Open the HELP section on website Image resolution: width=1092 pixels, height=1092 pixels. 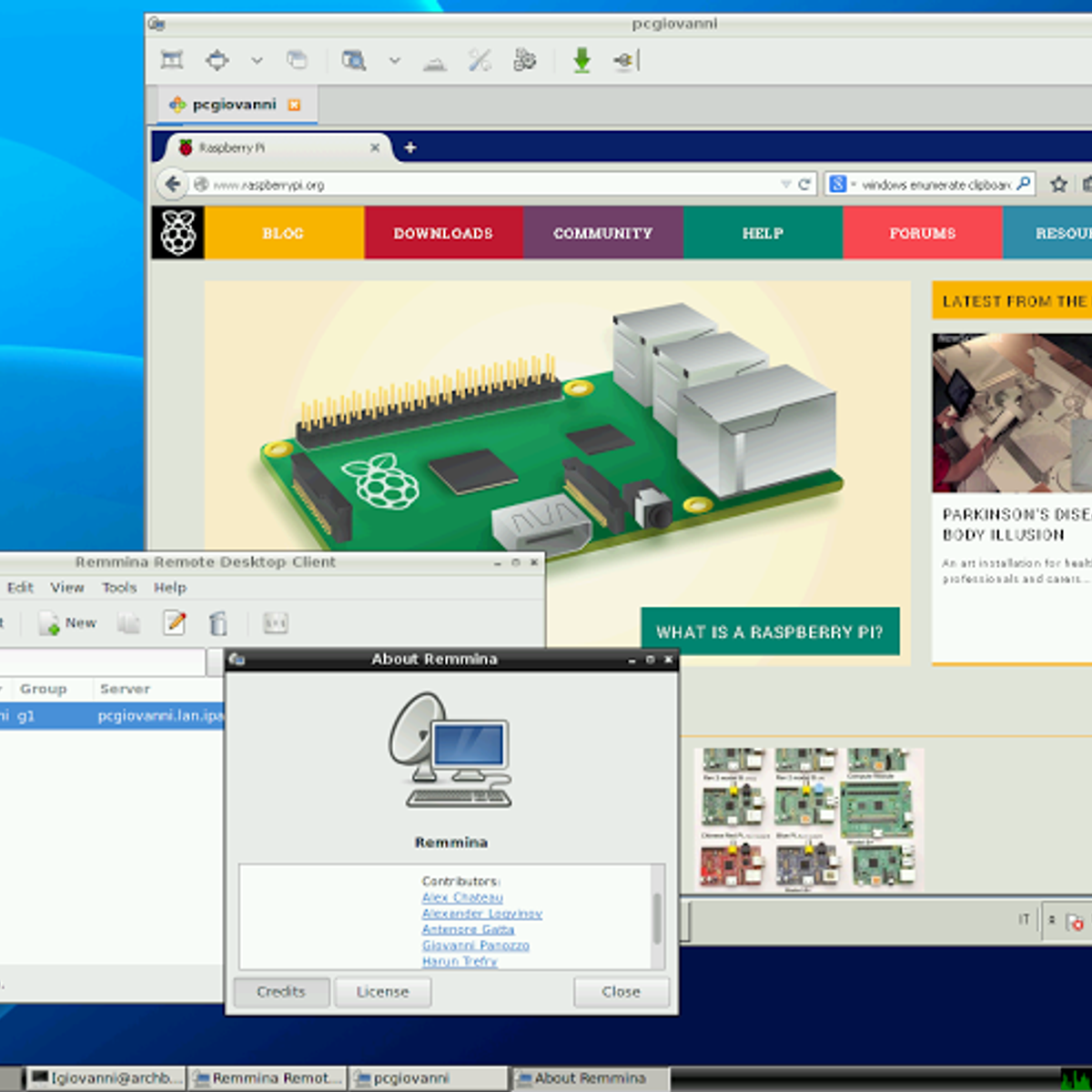[763, 233]
